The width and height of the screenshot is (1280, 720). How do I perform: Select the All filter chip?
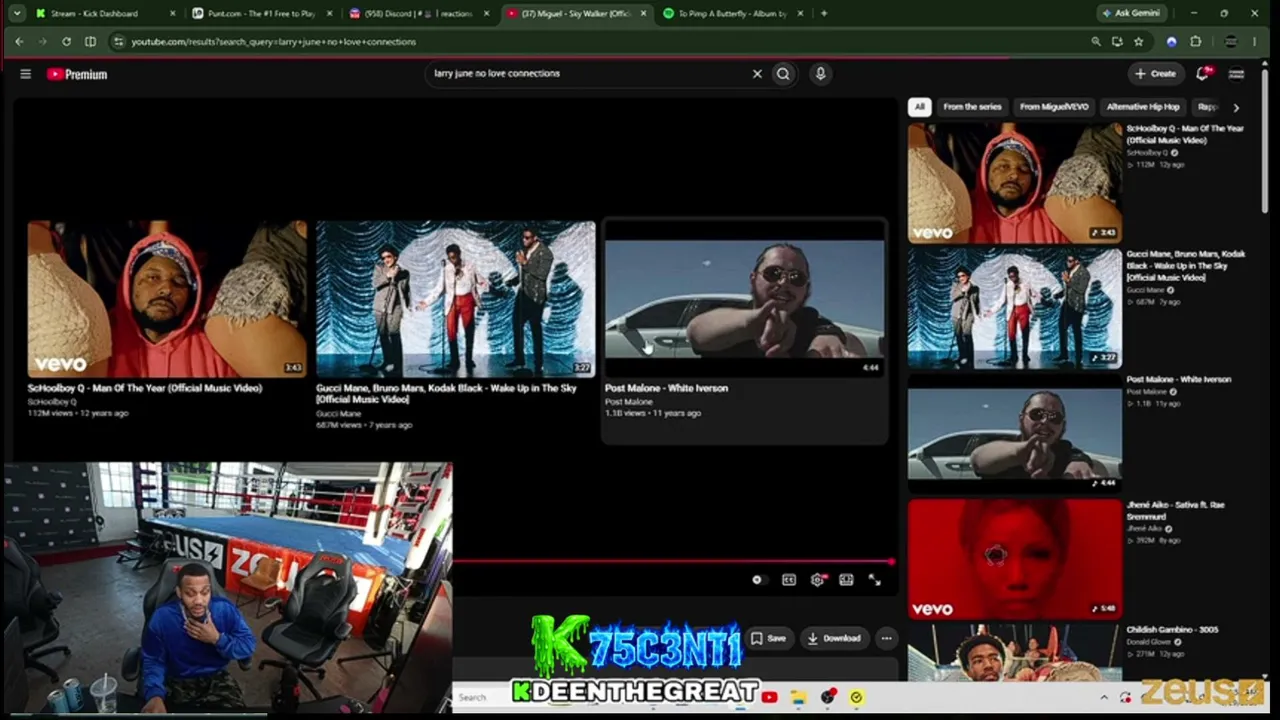click(919, 107)
